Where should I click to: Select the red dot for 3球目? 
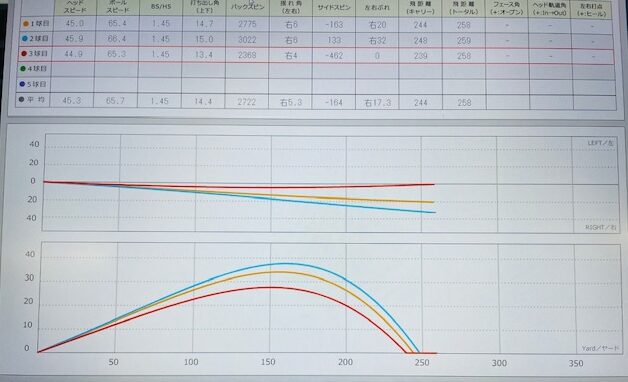24,54
